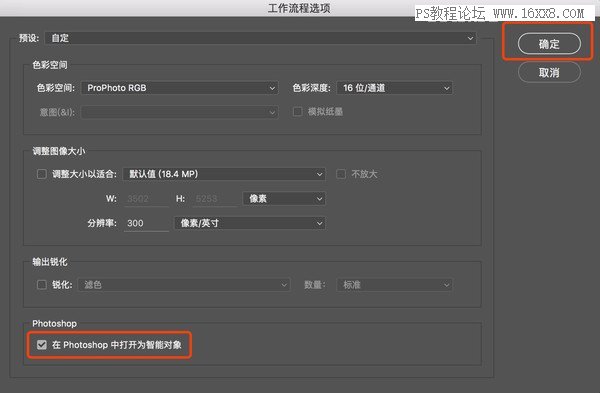Open the 像素 size unit dropdown
This screenshot has height=393, width=600.
[x=284, y=199]
